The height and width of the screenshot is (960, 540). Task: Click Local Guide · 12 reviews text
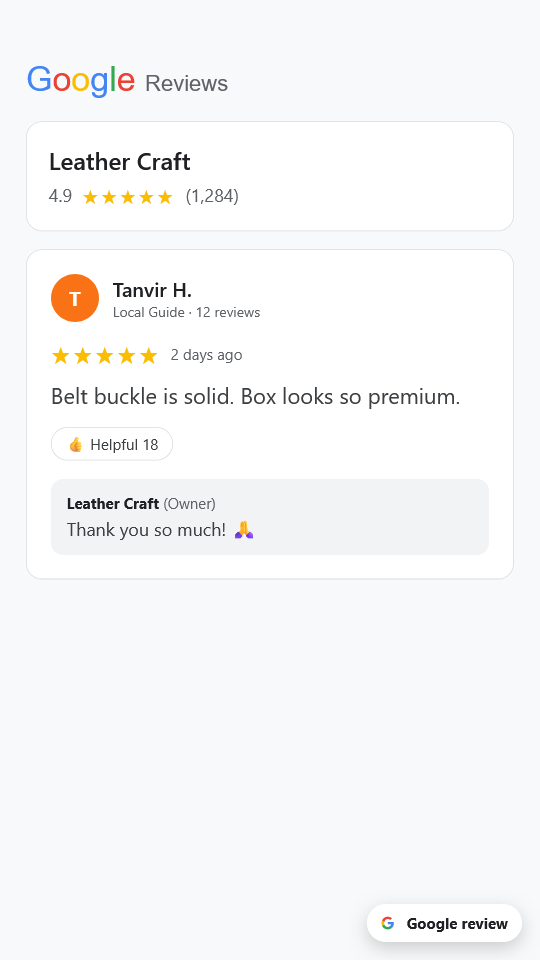point(187,312)
